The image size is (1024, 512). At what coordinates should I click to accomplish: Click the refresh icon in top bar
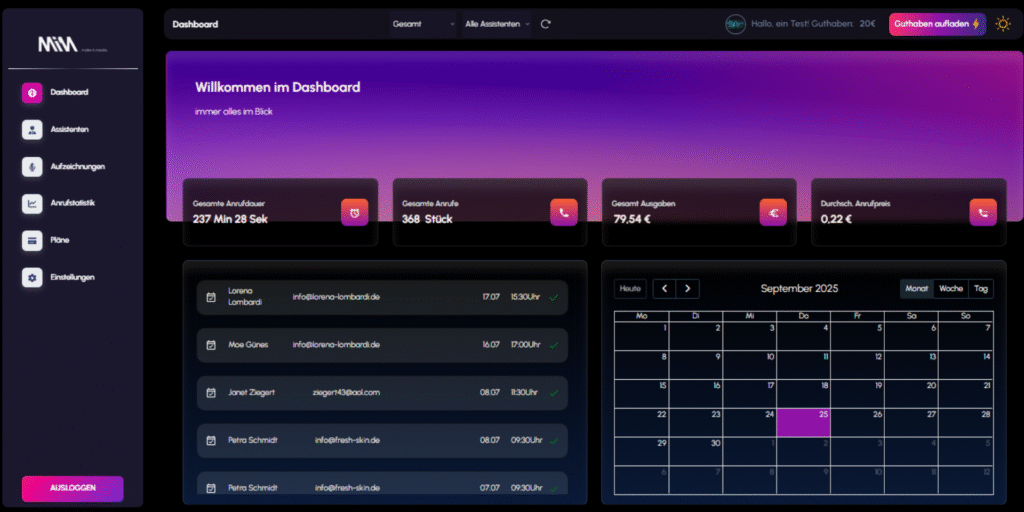[x=545, y=24]
